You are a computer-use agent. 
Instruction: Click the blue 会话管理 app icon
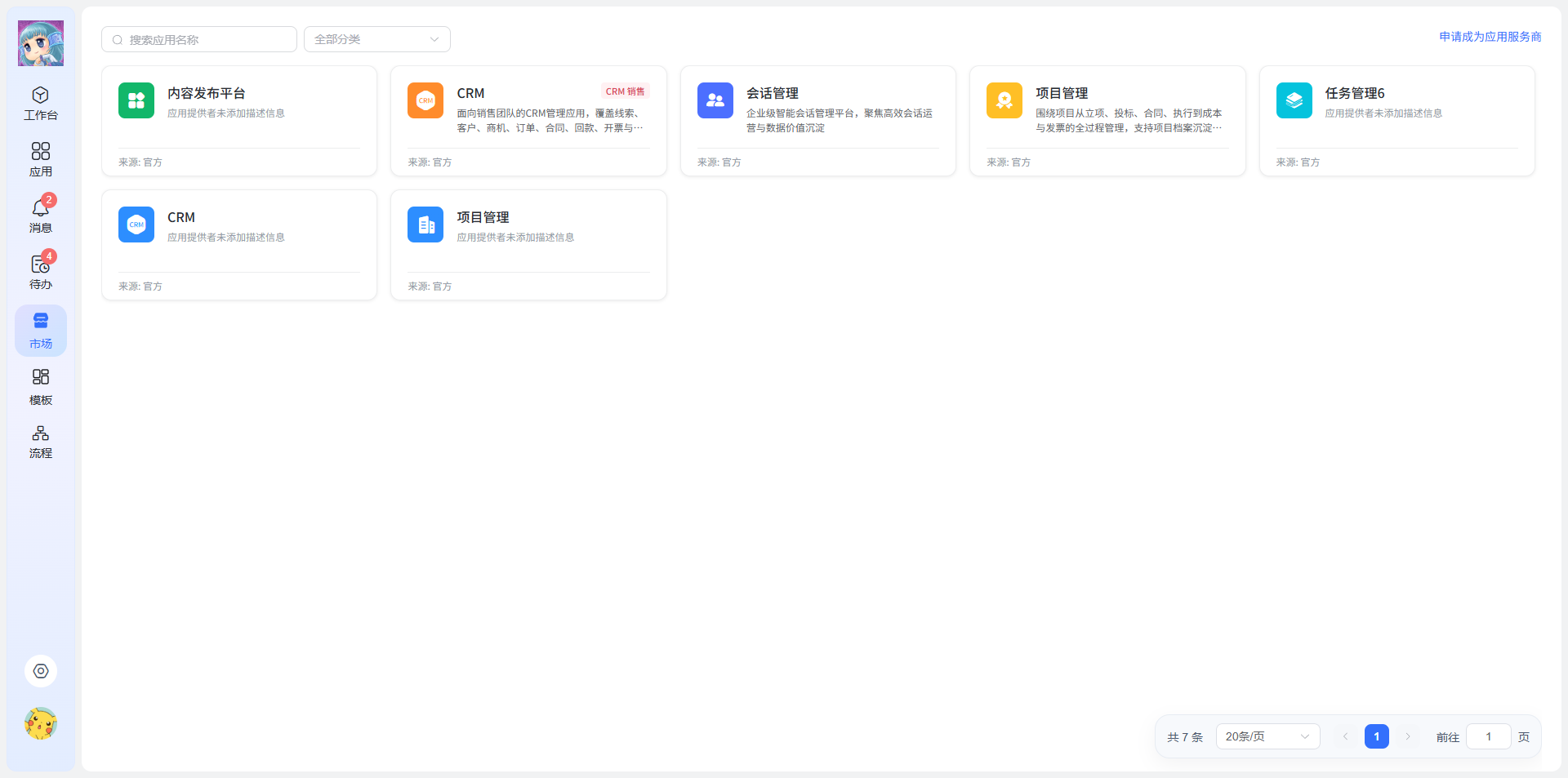click(x=715, y=100)
